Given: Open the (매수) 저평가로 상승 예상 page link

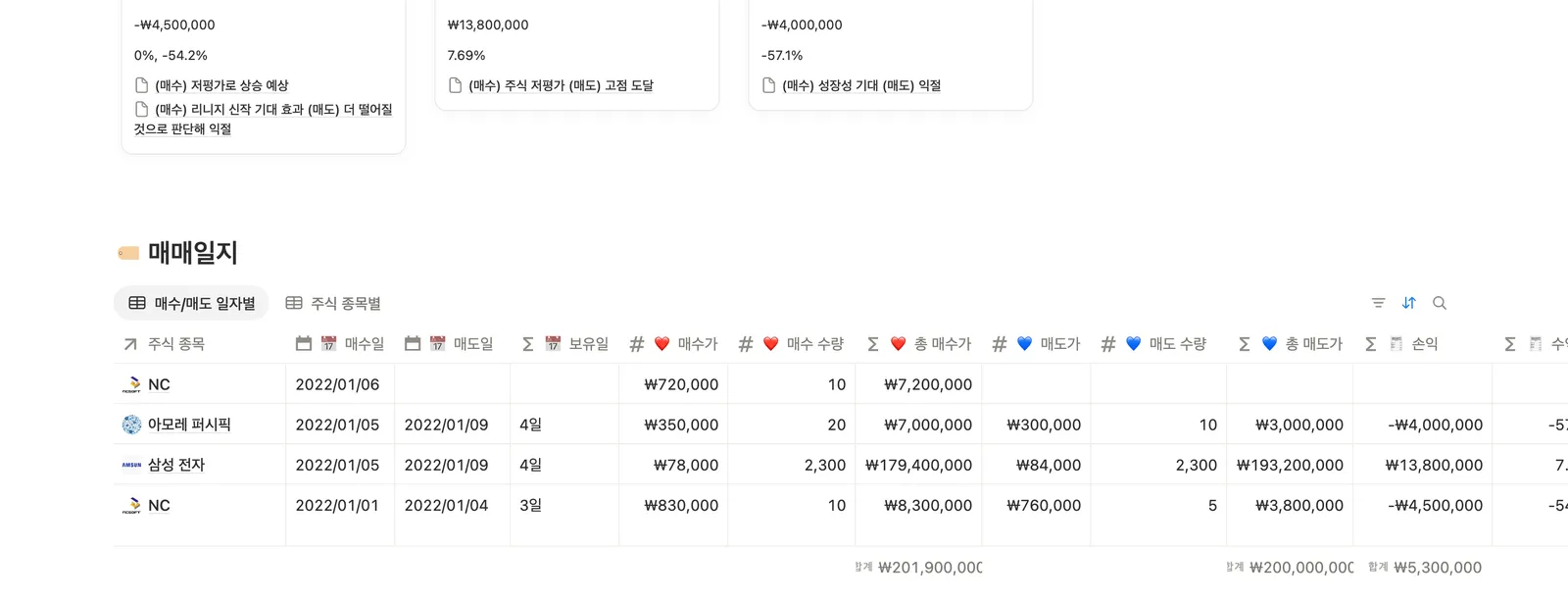Looking at the screenshot, I should [x=221, y=85].
